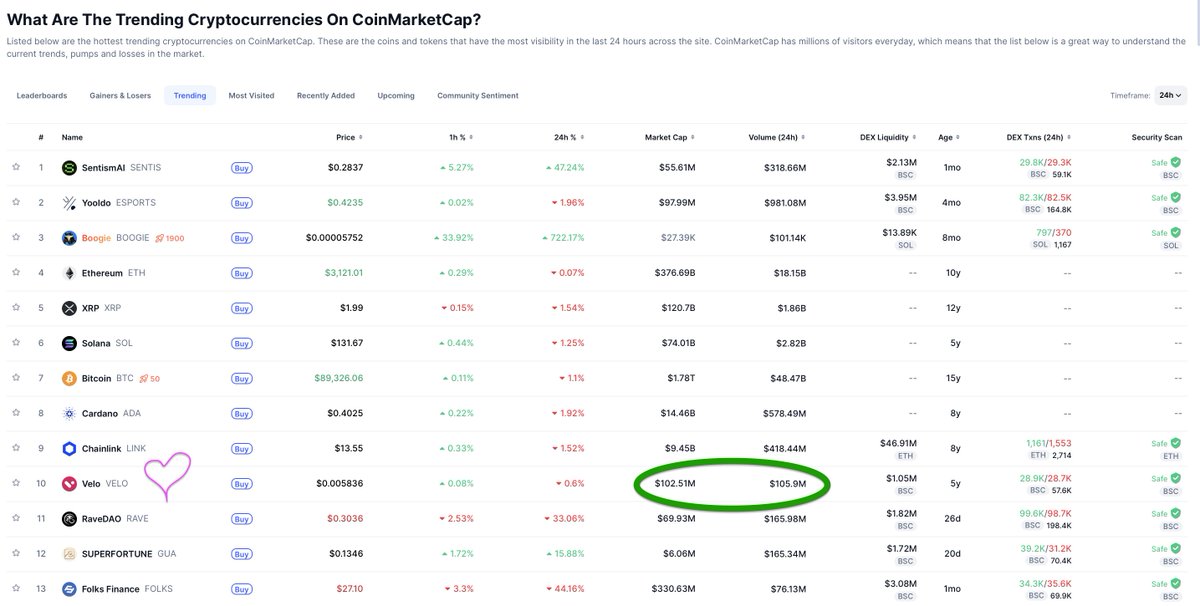Screen dimensions: 1200x606
Task: Click the XRP coin logo
Action: [69, 308]
